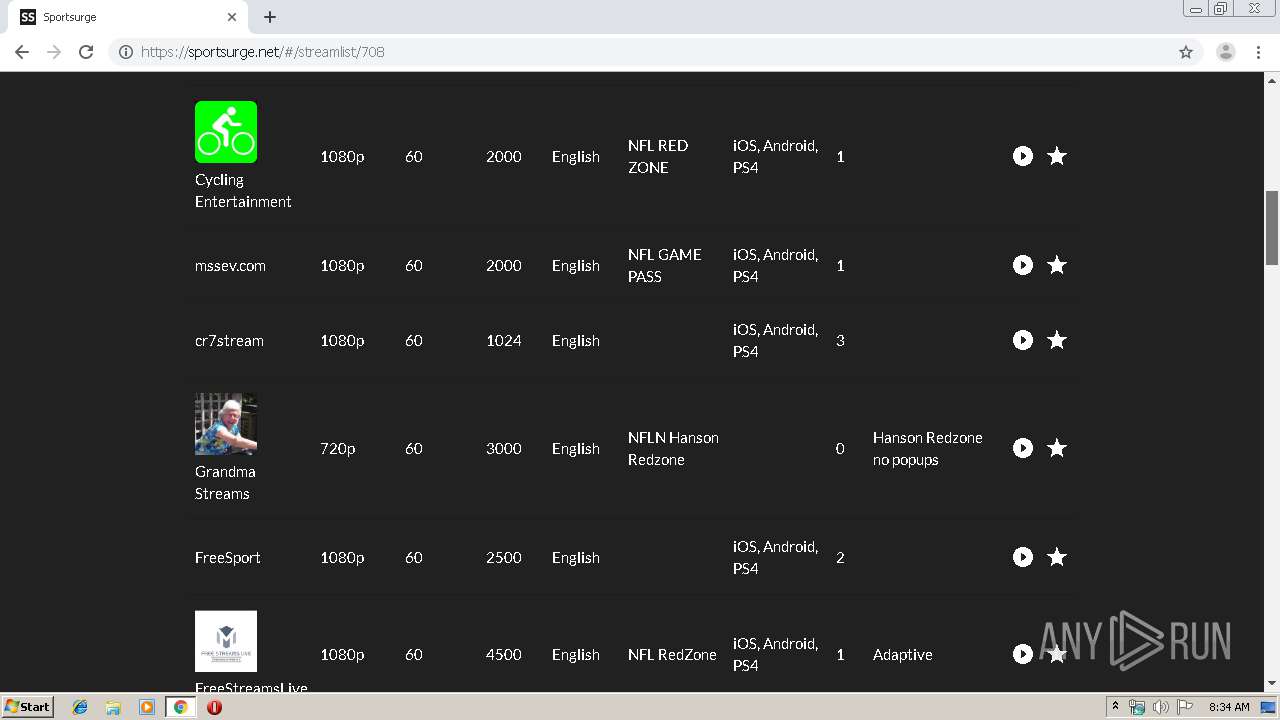Select 'Hanson Redzone no popups' note
Image resolution: width=1280 pixels, height=720 pixels.
928,448
